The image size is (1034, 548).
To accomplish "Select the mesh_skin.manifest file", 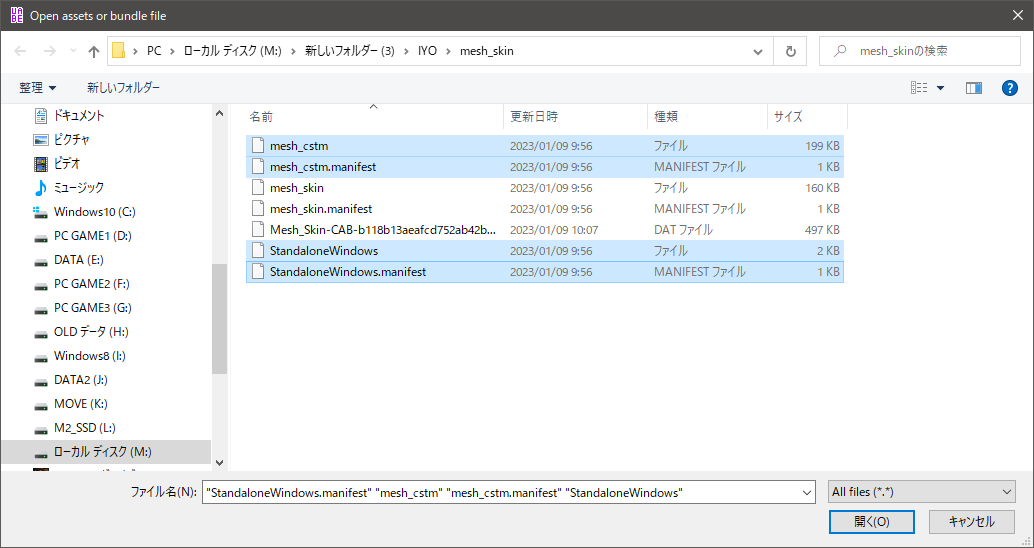I will (545, 209).
